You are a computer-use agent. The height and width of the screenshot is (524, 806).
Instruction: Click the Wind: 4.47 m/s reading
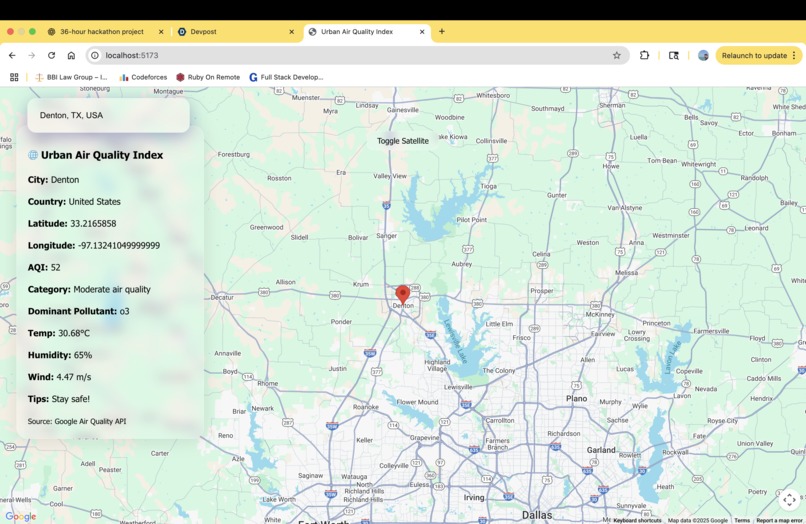60,377
